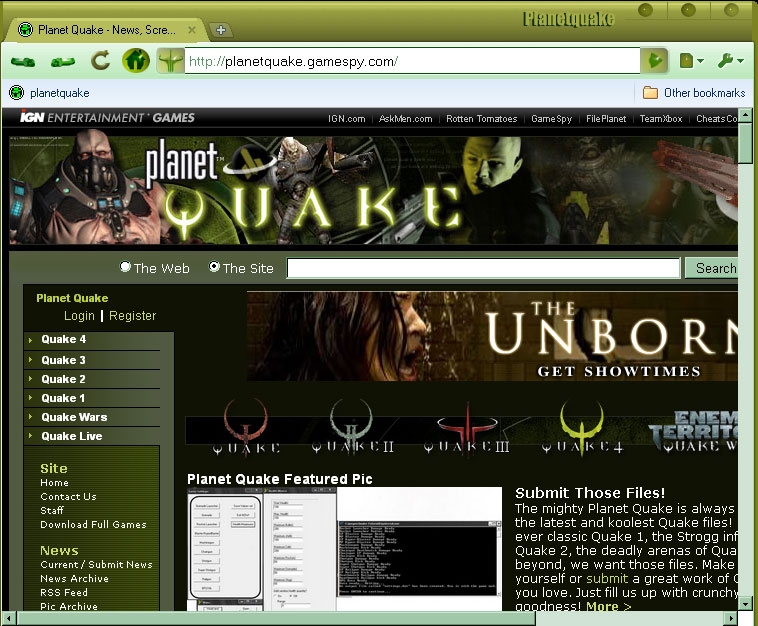Reload the page with the refresh icon
The width and height of the screenshot is (758, 626).
(x=100, y=61)
